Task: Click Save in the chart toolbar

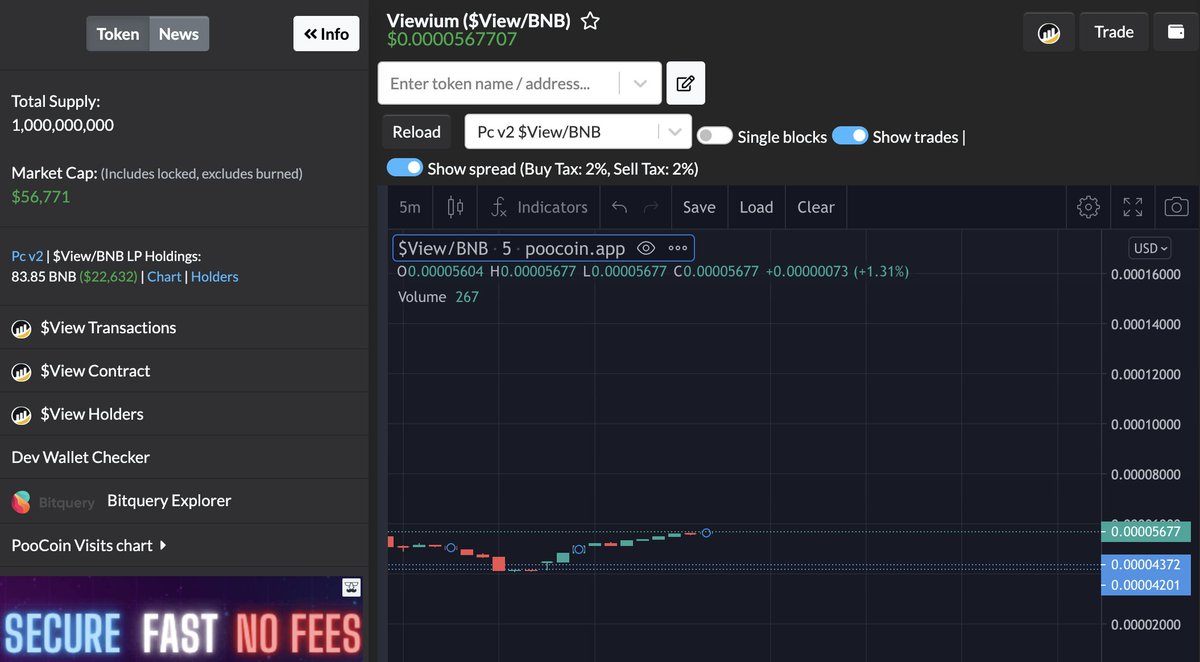Action: [699, 207]
